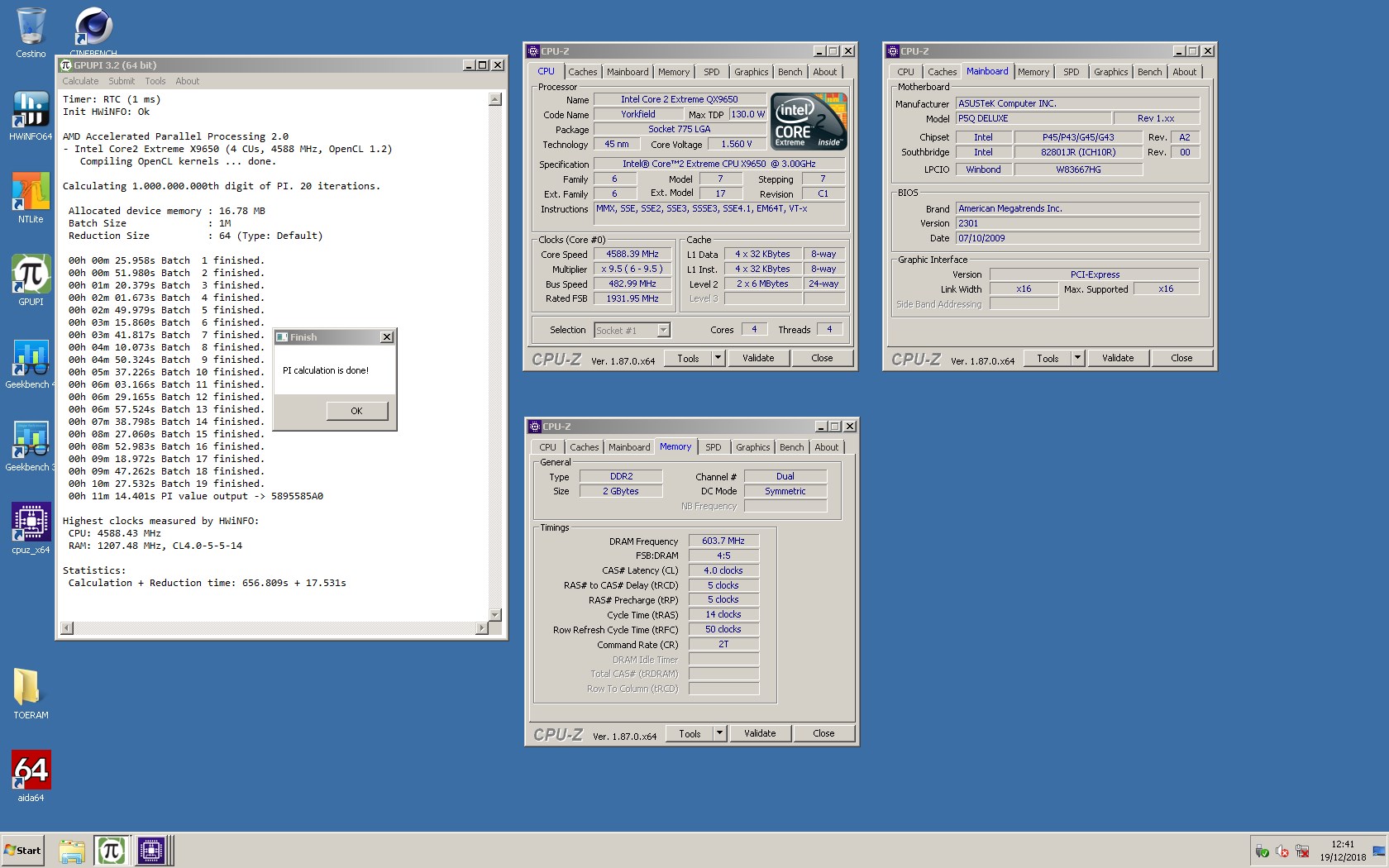1389x868 pixels.
Task: Switch to CPU tab in Memory window
Action: click(x=548, y=447)
